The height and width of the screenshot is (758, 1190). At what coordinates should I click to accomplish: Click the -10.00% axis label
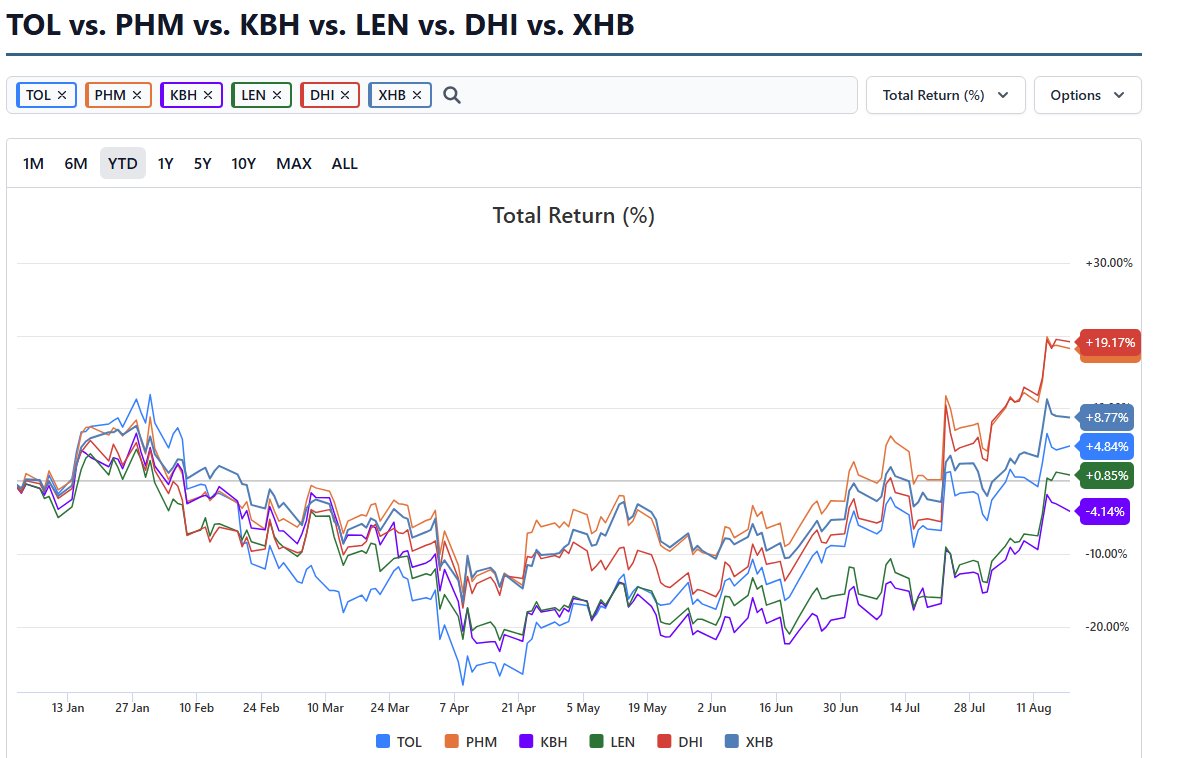point(1107,554)
